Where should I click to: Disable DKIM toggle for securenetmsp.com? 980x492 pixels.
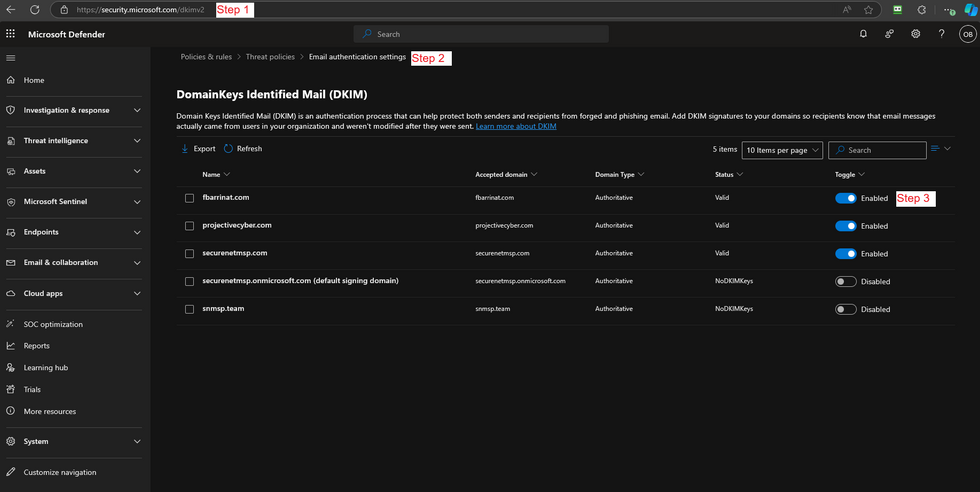tap(846, 254)
